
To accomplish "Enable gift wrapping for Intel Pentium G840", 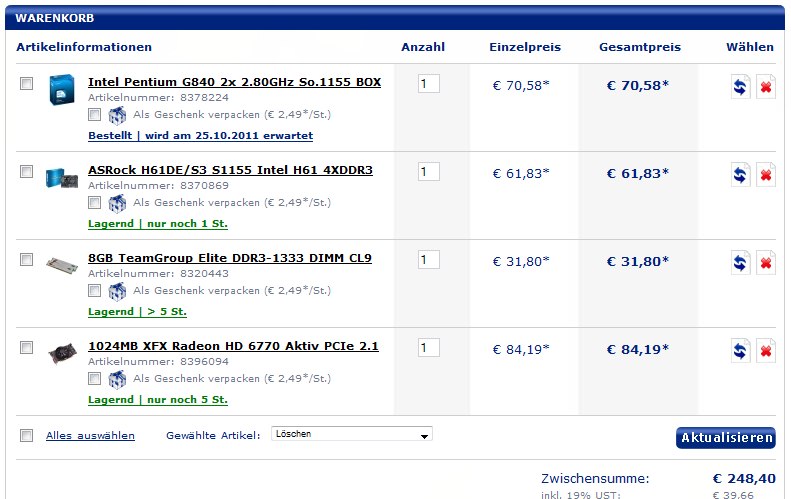I will [x=94, y=115].
